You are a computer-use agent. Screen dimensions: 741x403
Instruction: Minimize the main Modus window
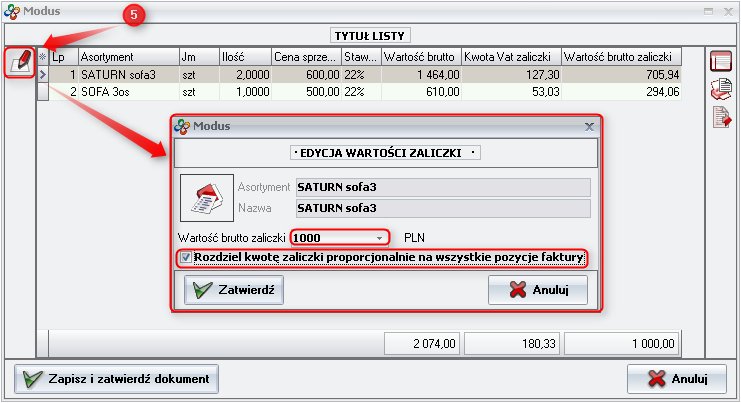tap(708, 12)
